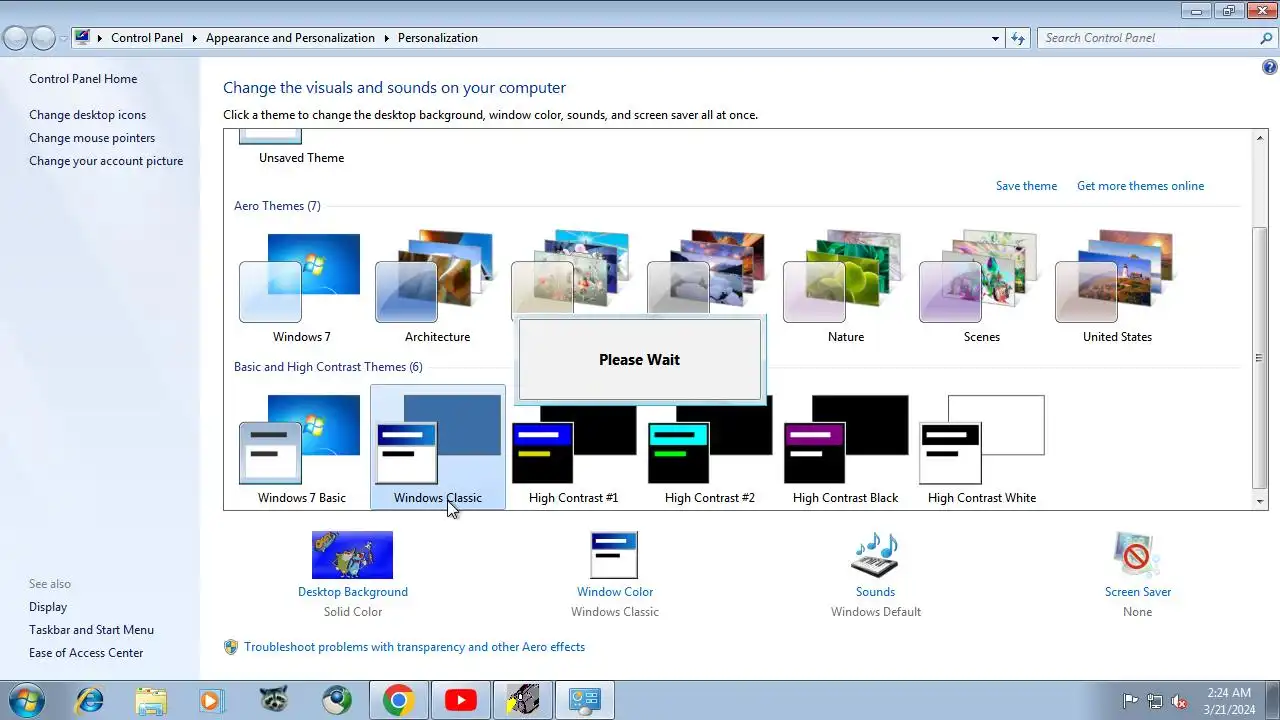The image size is (1280, 720).
Task: Open the Control Panel taskbar button
Action: pos(584,700)
